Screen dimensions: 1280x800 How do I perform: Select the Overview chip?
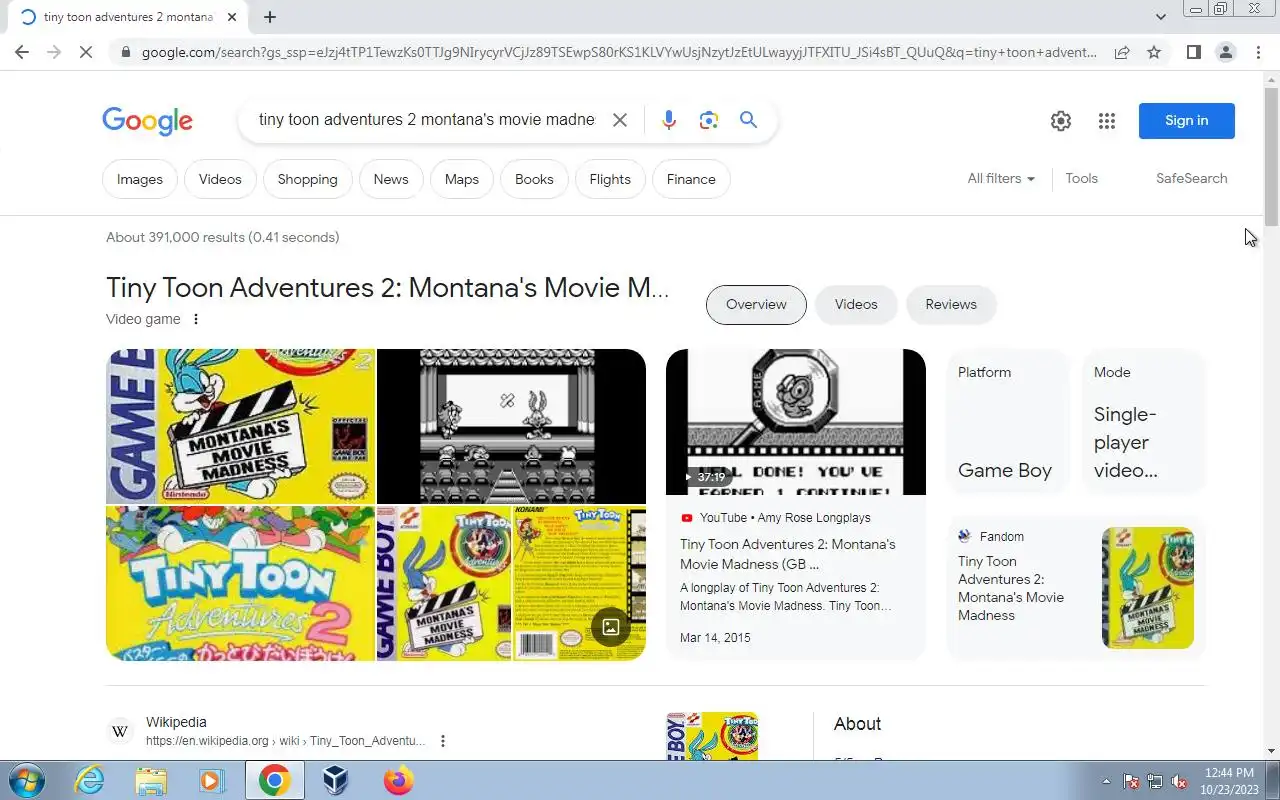(x=756, y=304)
